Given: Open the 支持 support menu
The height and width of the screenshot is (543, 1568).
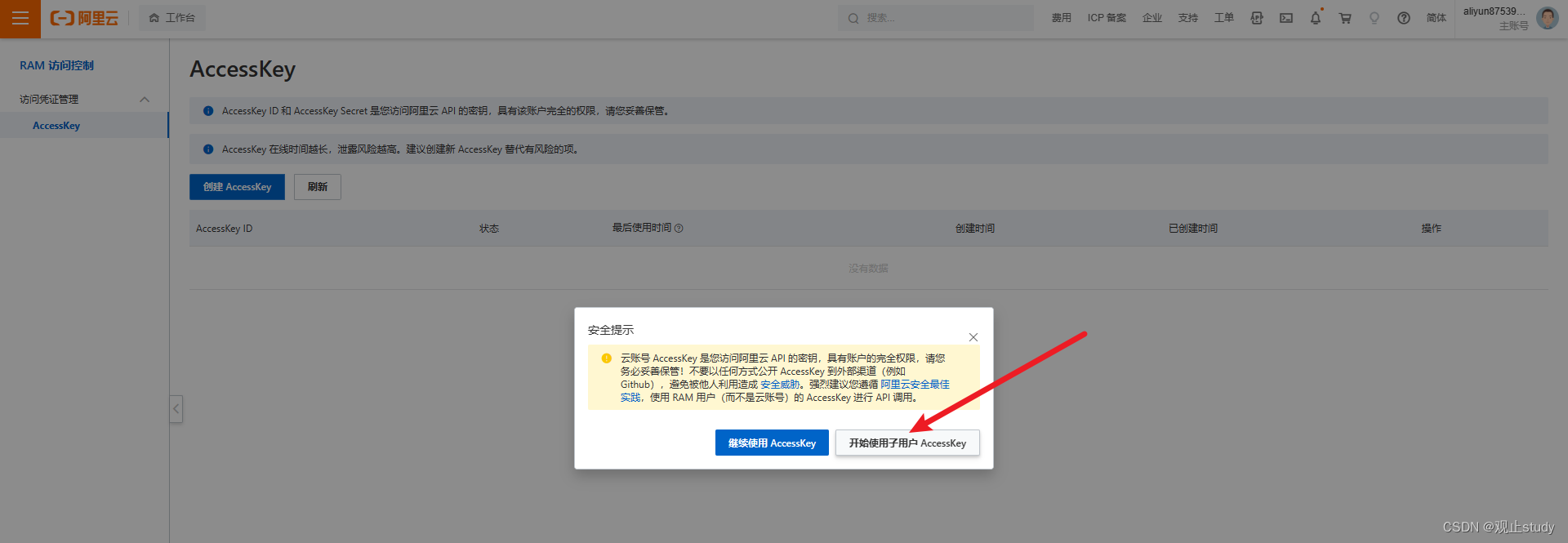Looking at the screenshot, I should pos(1188,18).
